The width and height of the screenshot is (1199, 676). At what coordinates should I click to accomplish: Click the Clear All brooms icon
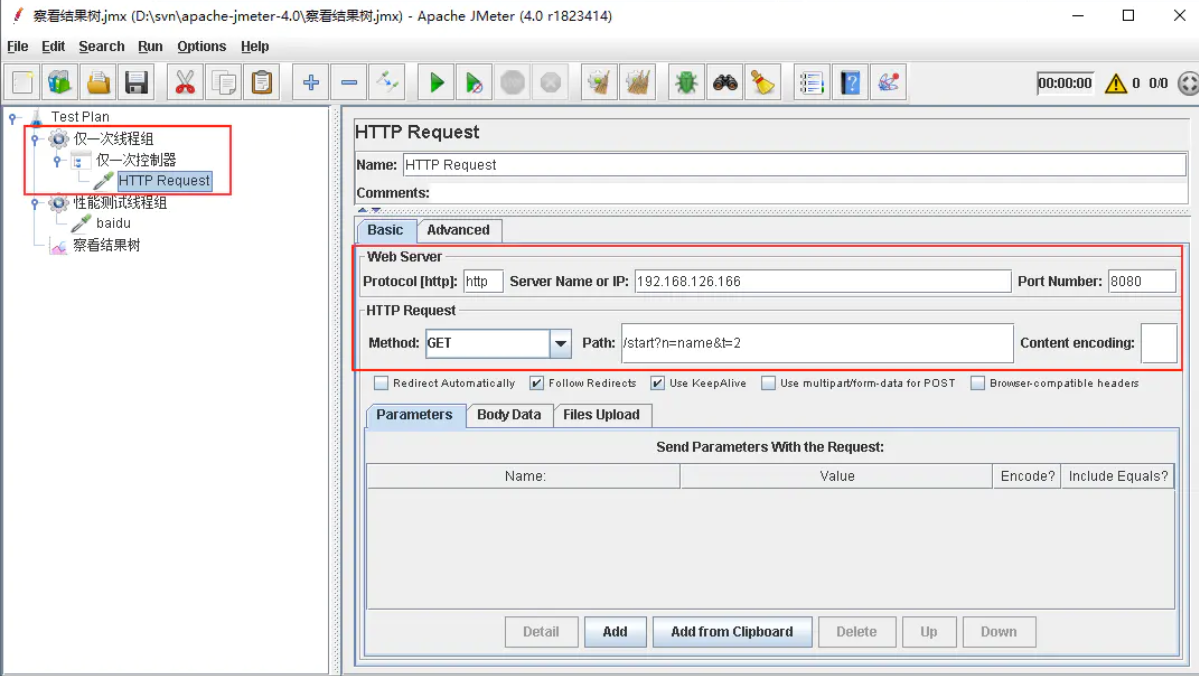tap(638, 83)
